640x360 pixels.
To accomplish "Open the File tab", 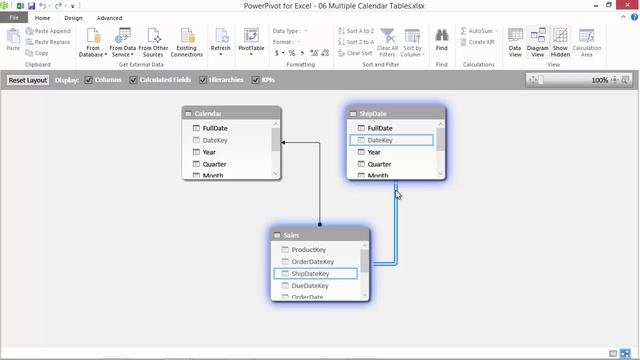I will [14, 18].
